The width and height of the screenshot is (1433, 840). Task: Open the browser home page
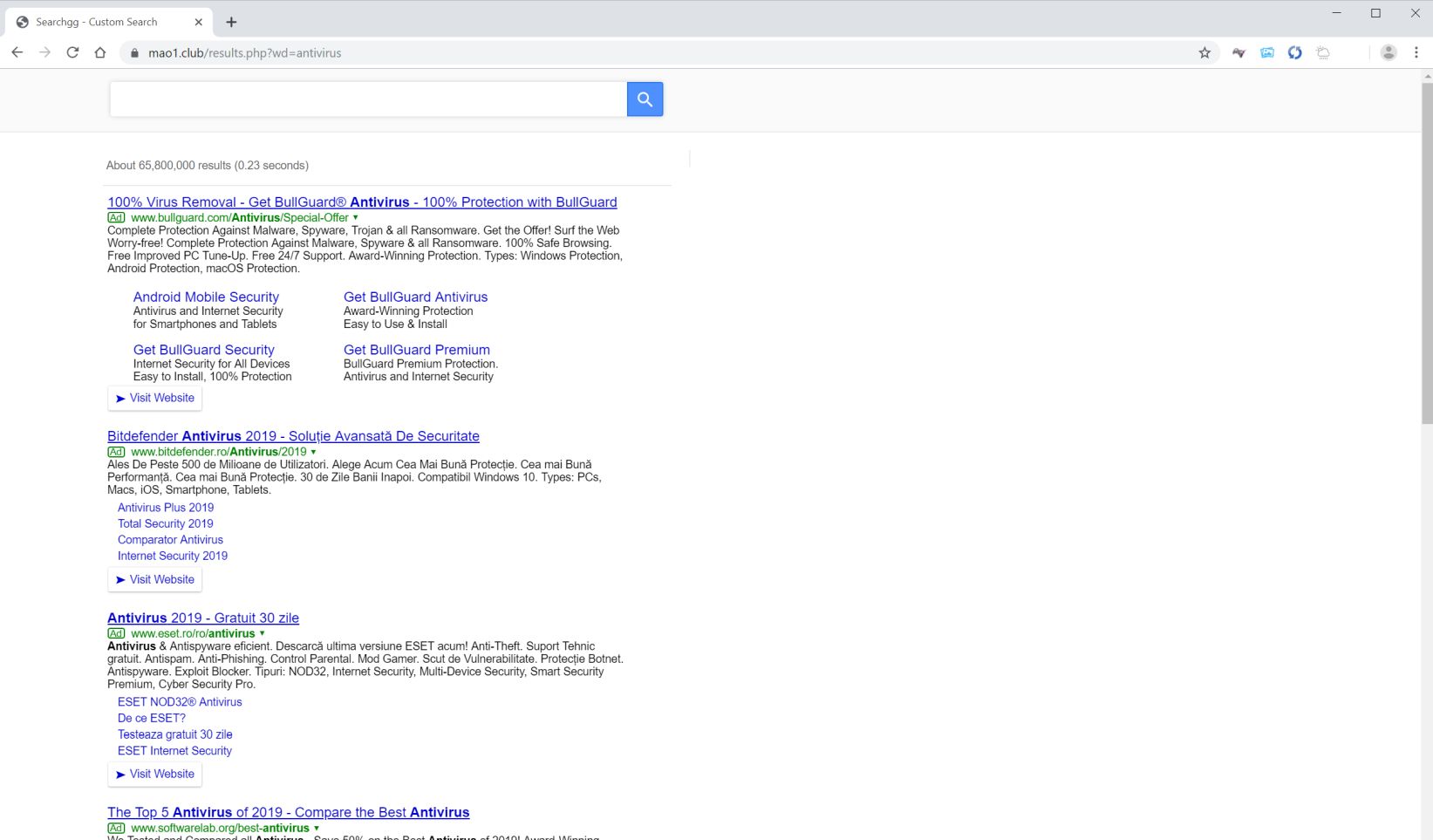100,52
